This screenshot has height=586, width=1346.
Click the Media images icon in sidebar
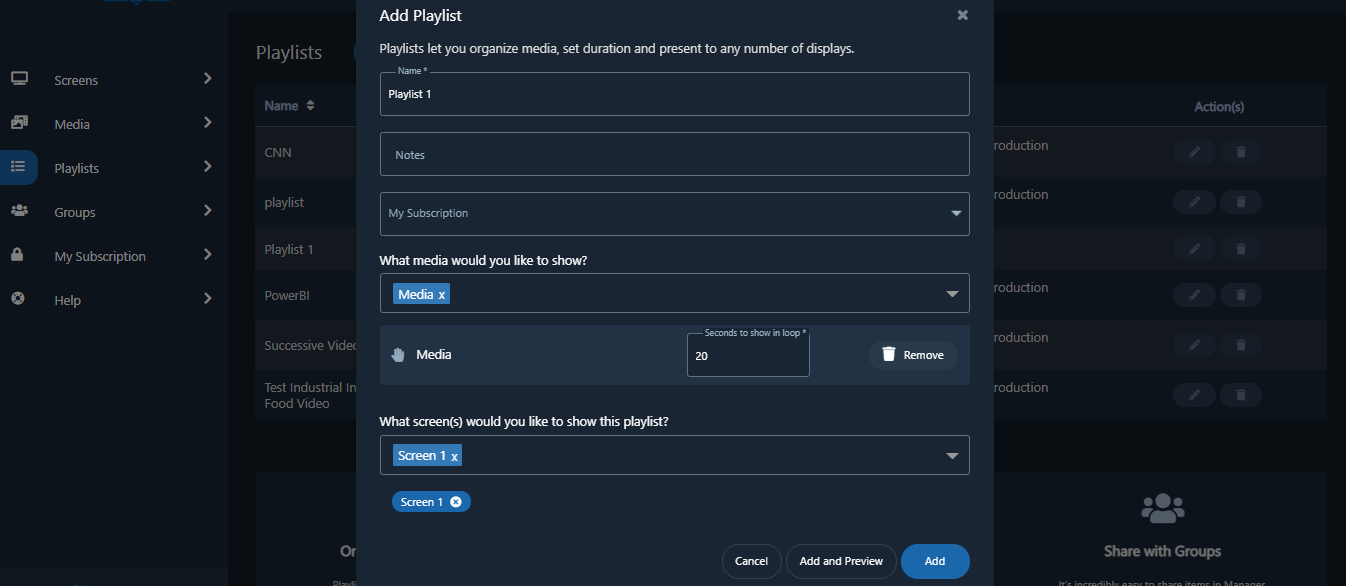19,123
